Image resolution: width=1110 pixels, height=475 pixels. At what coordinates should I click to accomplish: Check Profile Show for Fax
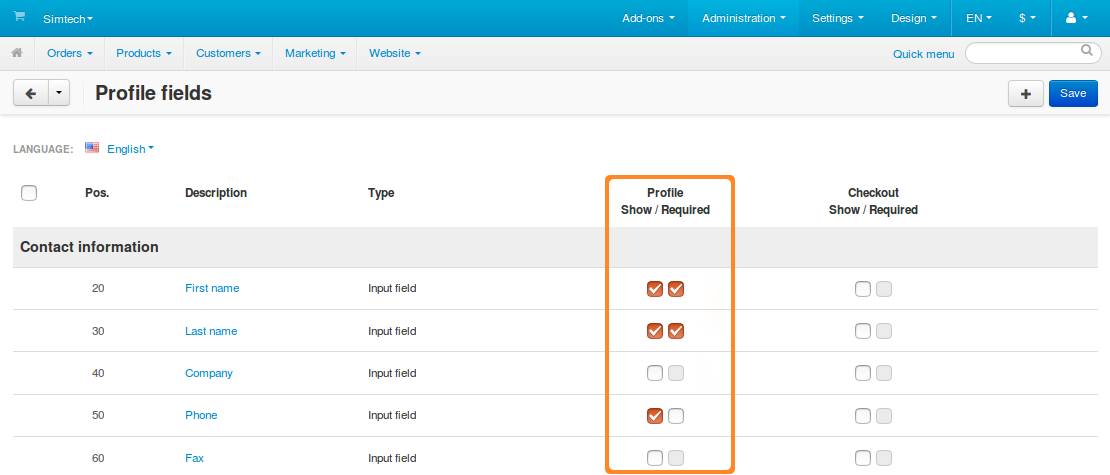click(655, 458)
